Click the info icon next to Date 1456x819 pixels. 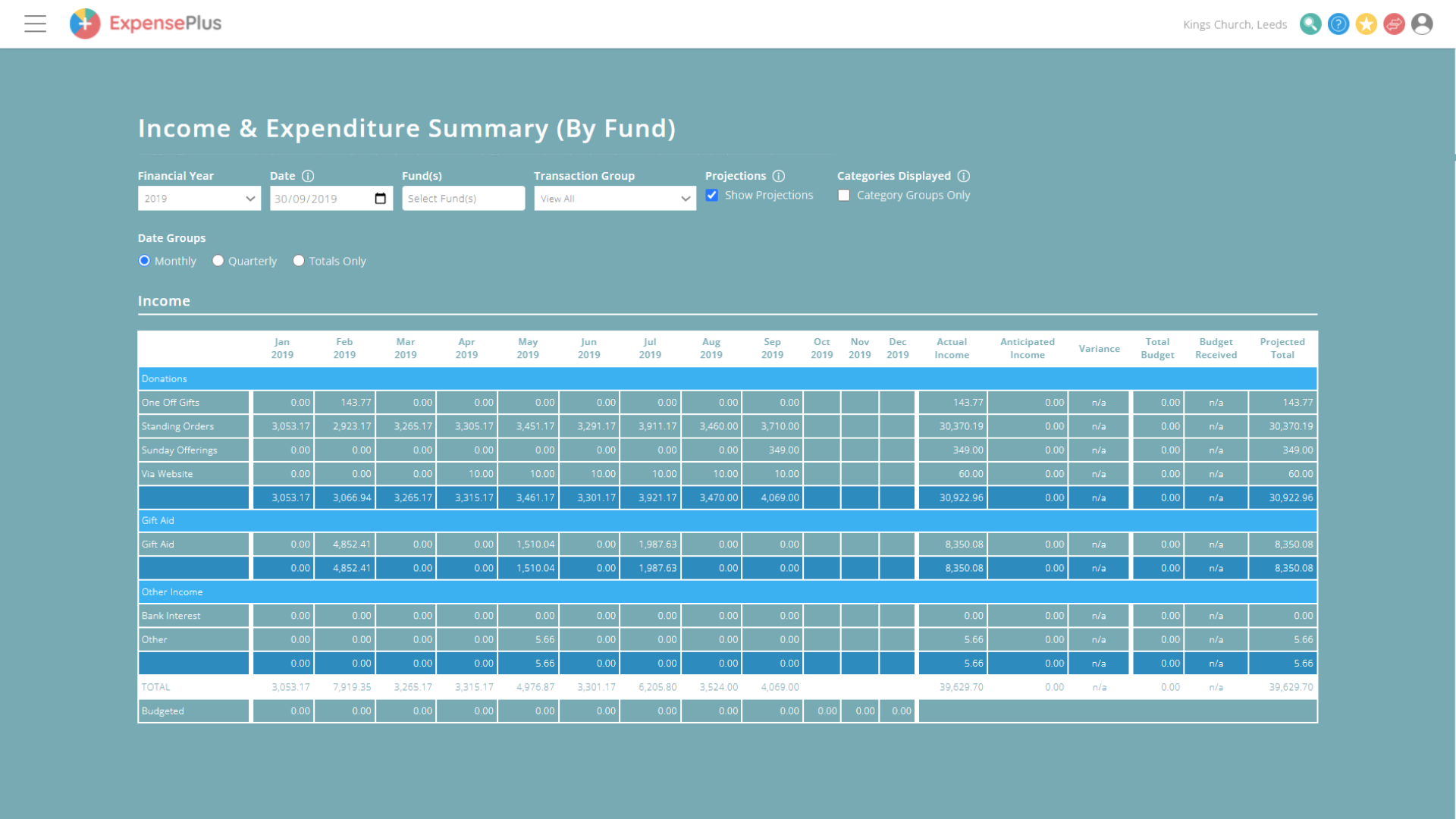pos(308,176)
